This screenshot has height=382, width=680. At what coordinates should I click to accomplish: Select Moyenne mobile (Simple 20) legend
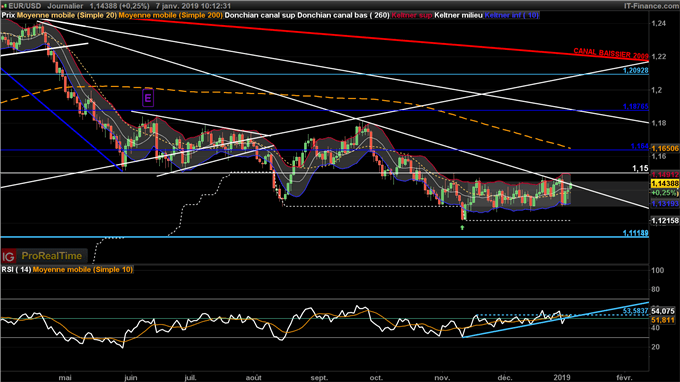click(x=67, y=15)
